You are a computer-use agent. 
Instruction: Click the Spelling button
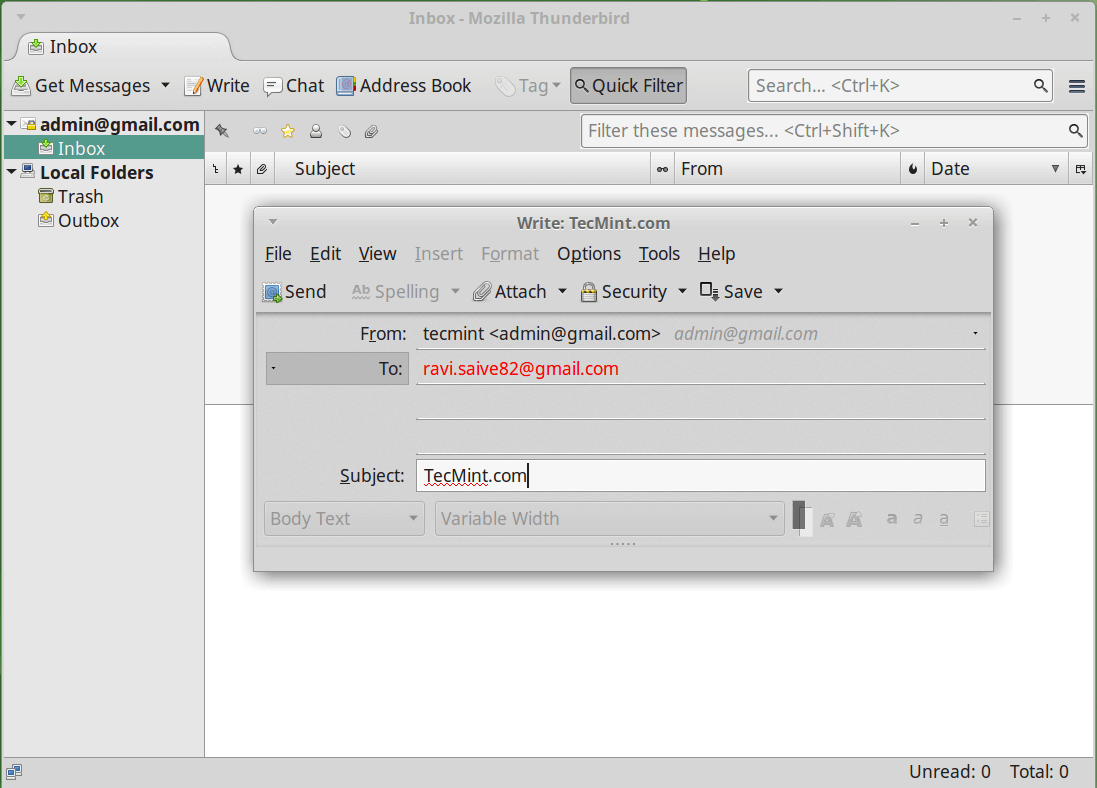click(395, 291)
